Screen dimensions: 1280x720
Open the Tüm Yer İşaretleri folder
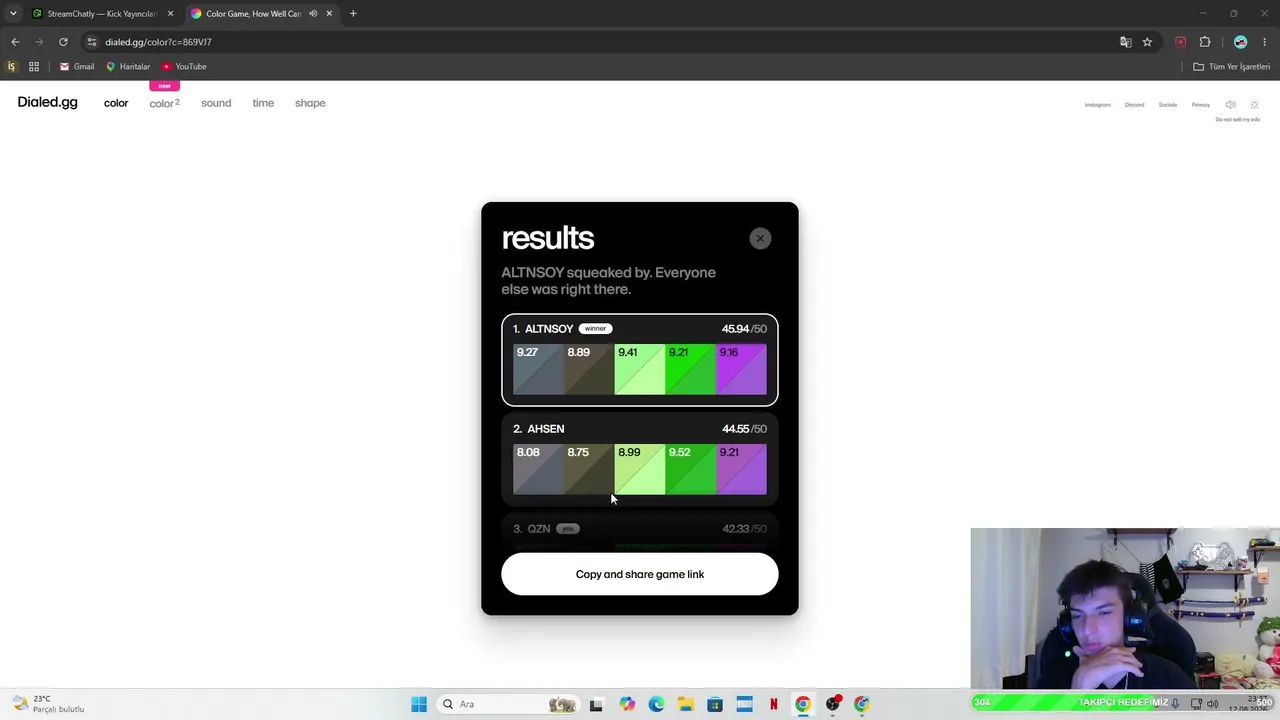1232,67
